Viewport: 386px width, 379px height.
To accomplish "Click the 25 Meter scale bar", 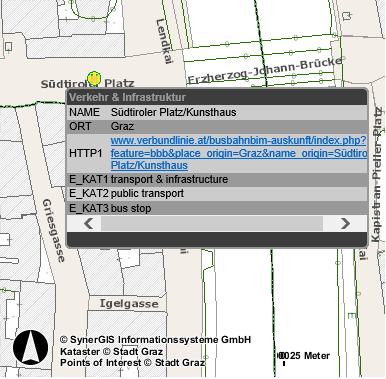I will [303, 357].
